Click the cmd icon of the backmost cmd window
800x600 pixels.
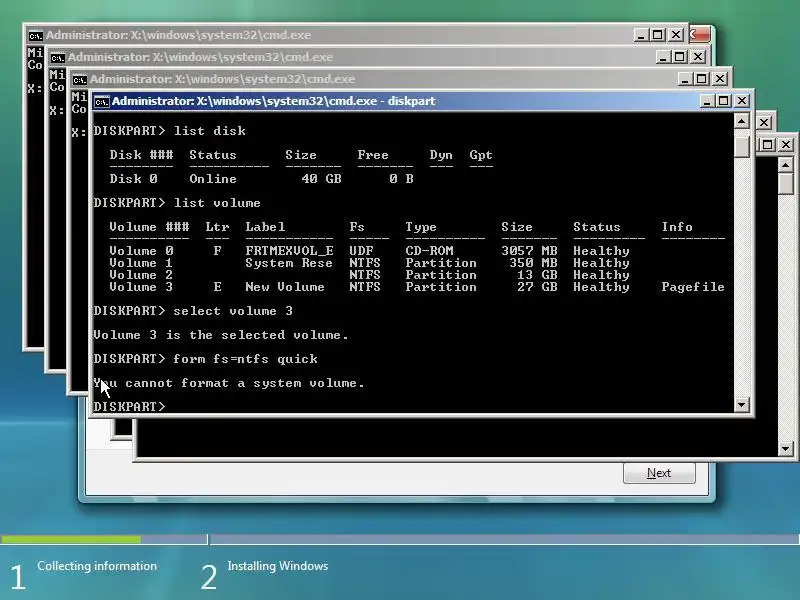[x=35, y=36]
